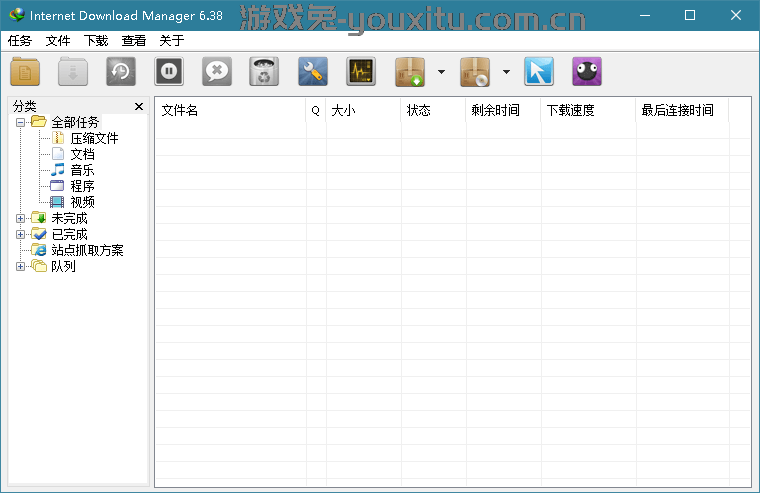760x493 pixels.
Task: Select 全部任务 category
Action: point(75,122)
